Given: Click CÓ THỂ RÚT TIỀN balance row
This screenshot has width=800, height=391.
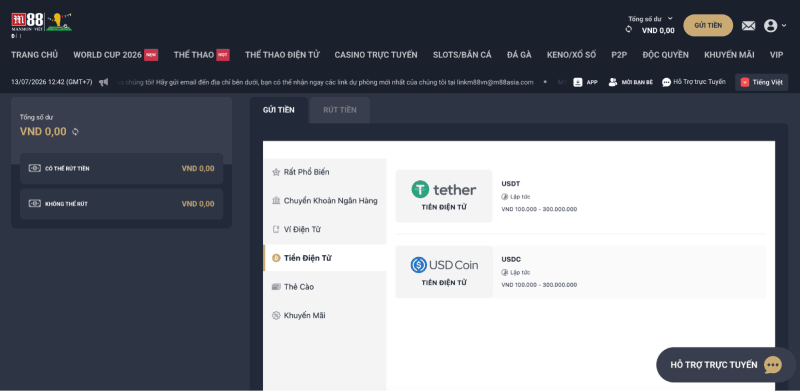Looking at the screenshot, I should coord(121,168).
